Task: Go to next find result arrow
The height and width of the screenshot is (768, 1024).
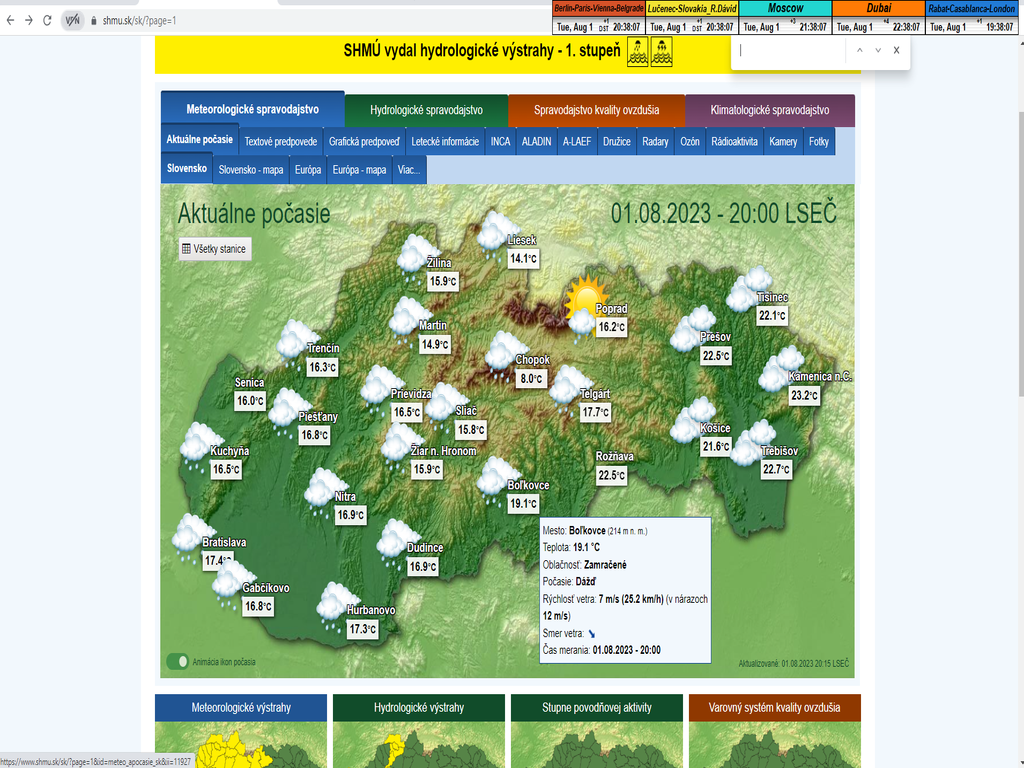Action: pyautogui.click(x=878, y=50)
